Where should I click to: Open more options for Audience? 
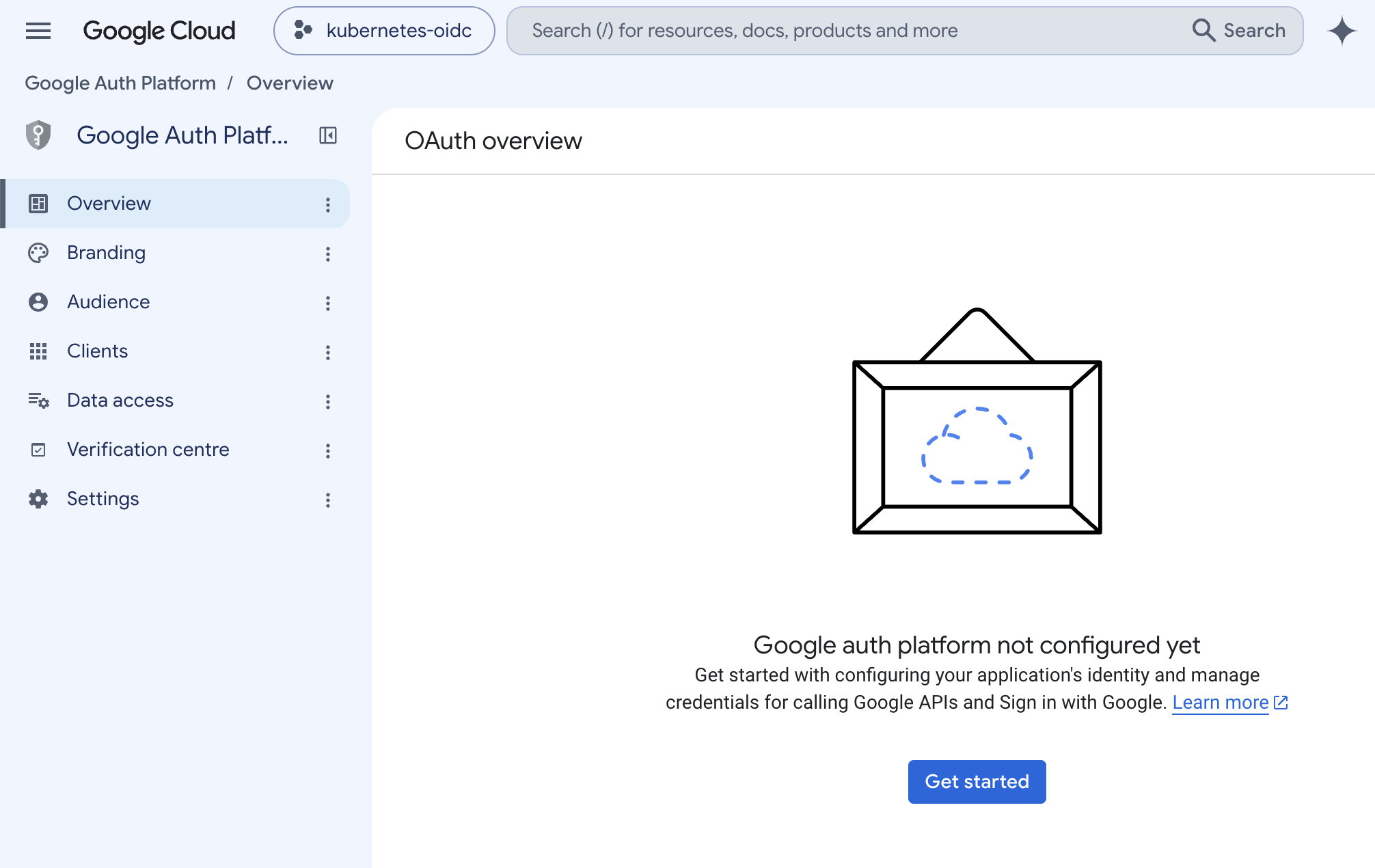(328, 303)
